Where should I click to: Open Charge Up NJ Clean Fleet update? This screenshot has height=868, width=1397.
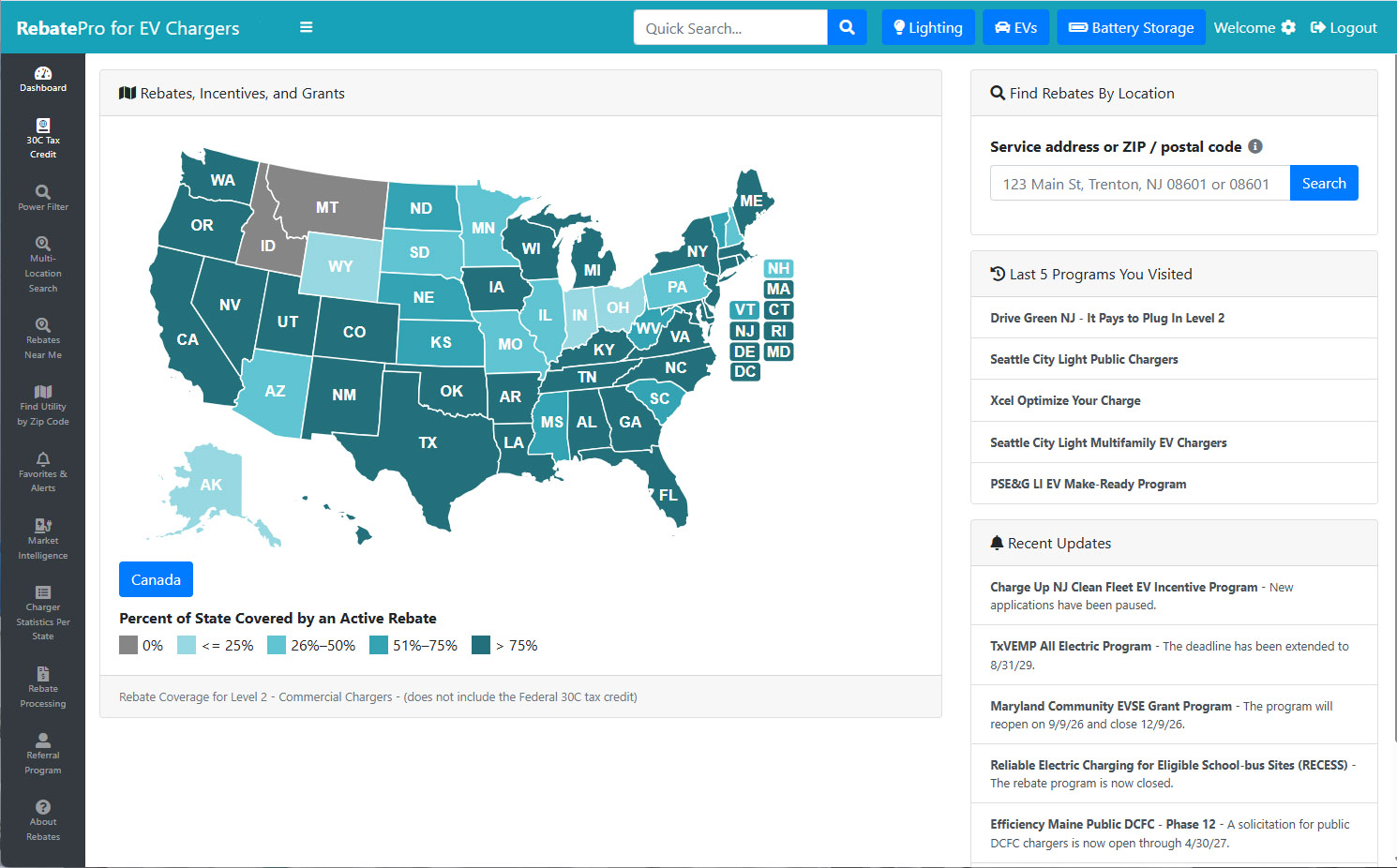1124,587
